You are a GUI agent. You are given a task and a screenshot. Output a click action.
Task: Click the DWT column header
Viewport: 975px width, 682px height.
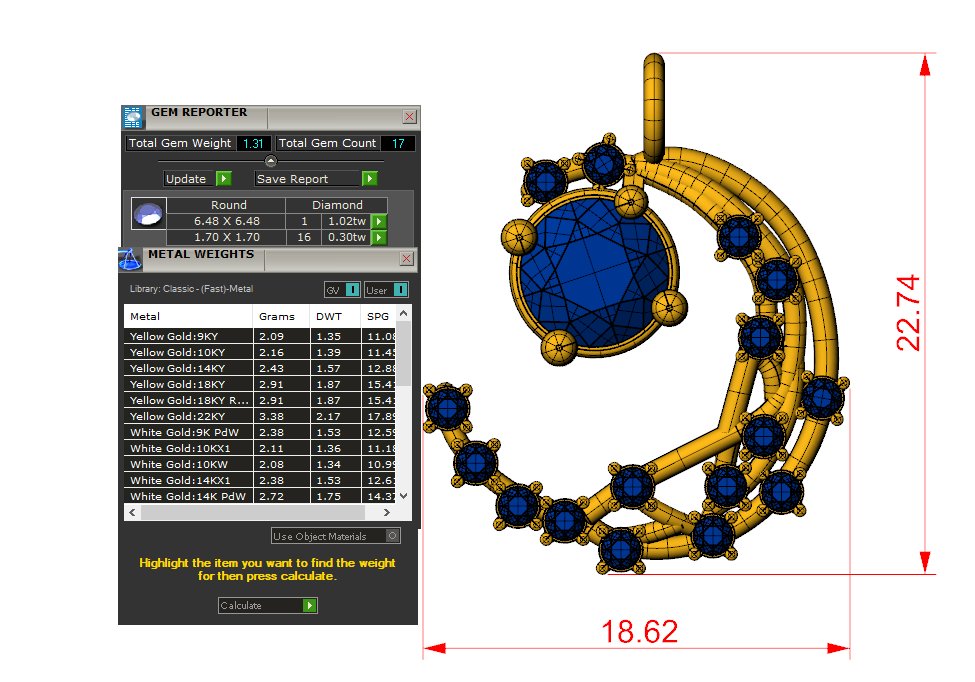click(x=335, y=316)
